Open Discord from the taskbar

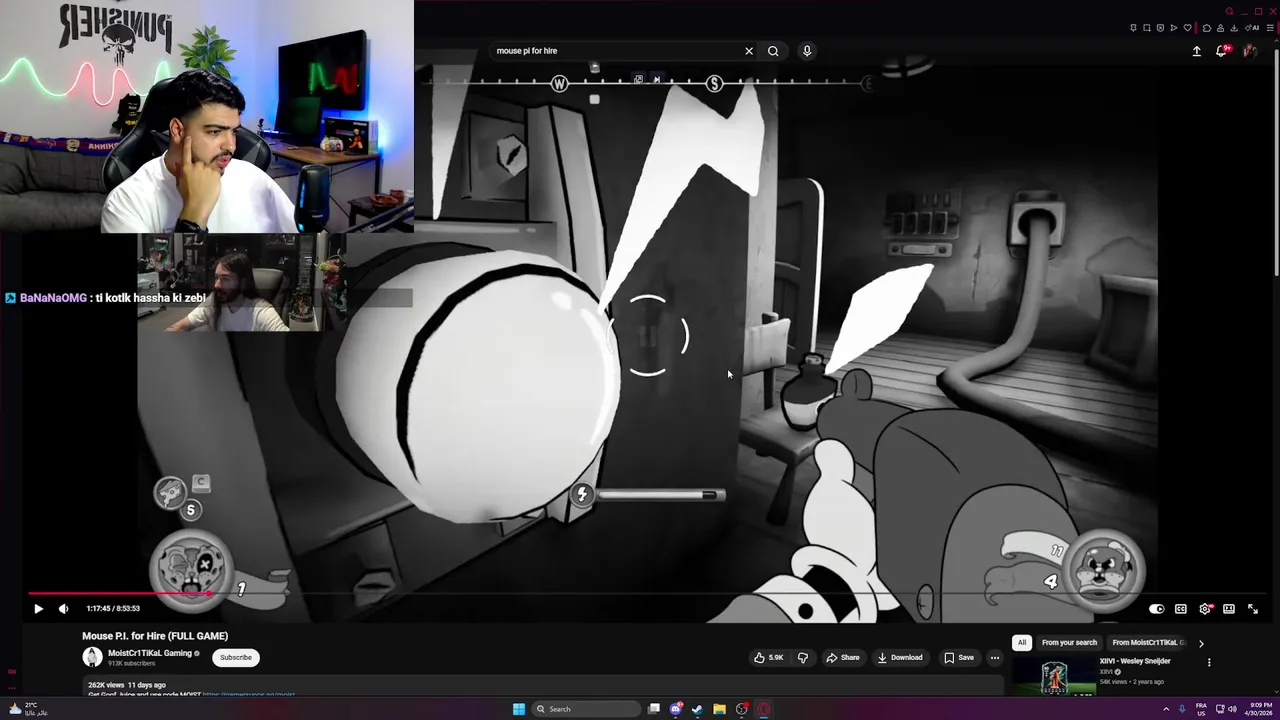[677, 709]
